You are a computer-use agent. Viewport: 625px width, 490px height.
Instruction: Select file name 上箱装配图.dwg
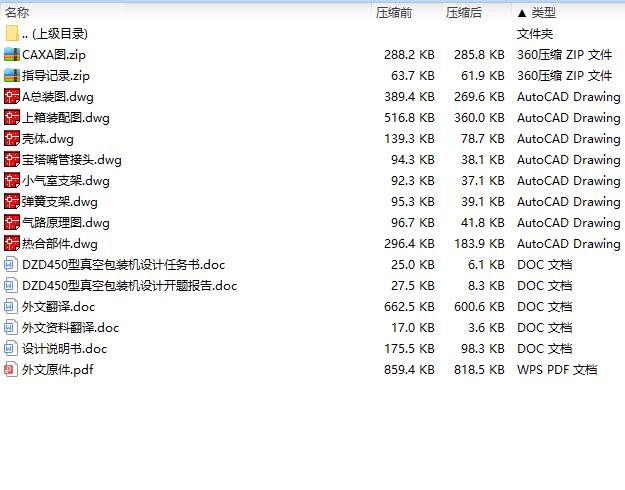(x=66, y=118)
